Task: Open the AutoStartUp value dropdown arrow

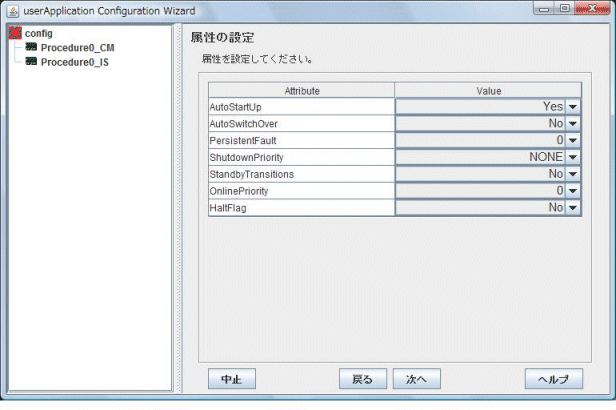Action: point(573,107)
